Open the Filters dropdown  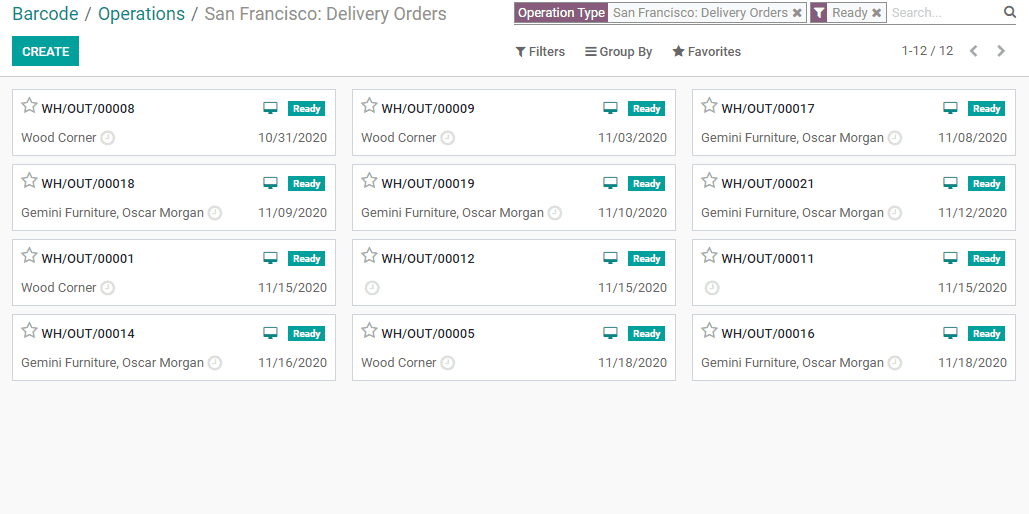[x=540, y=51]
